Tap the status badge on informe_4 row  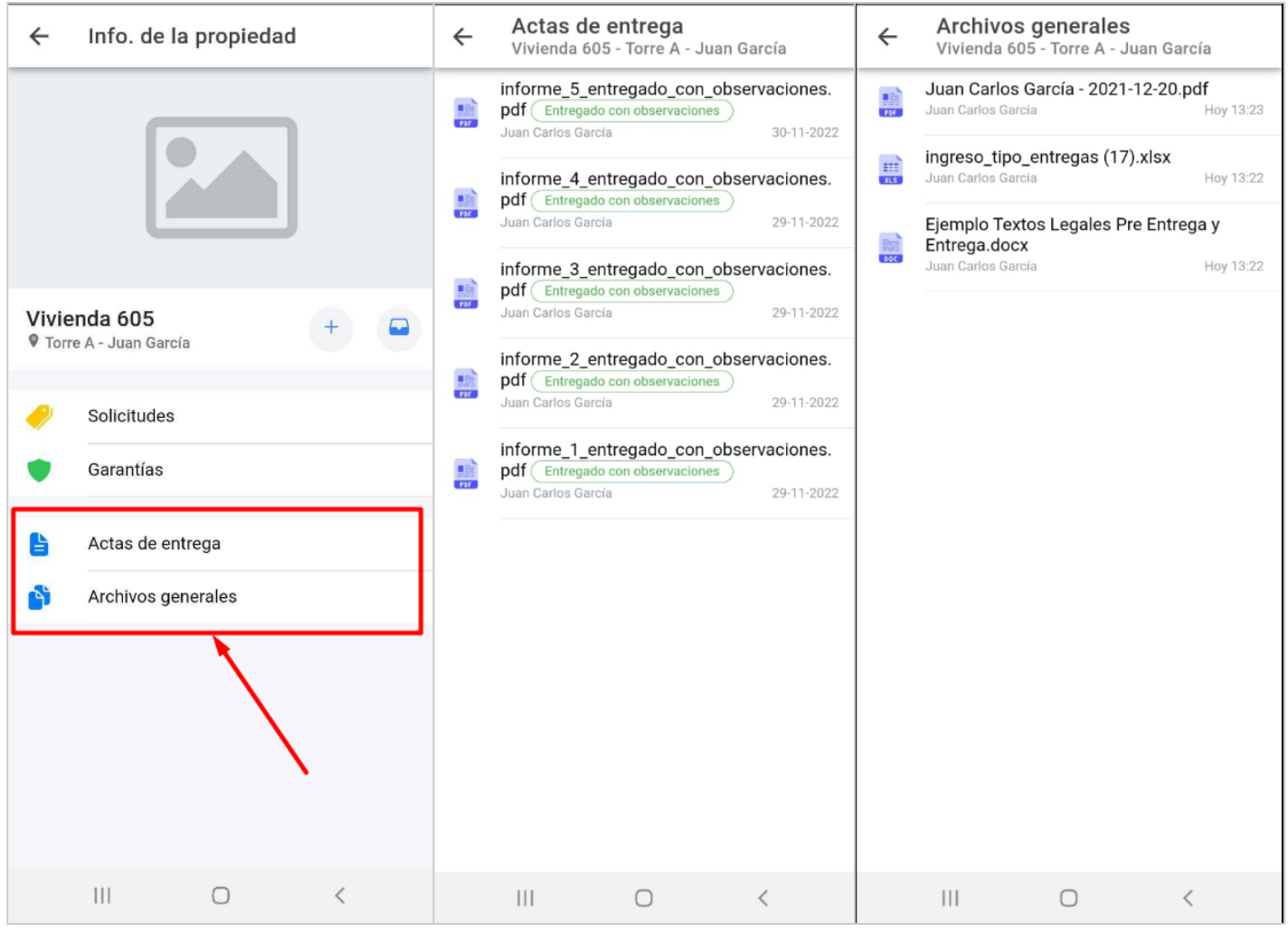(632, 201)
